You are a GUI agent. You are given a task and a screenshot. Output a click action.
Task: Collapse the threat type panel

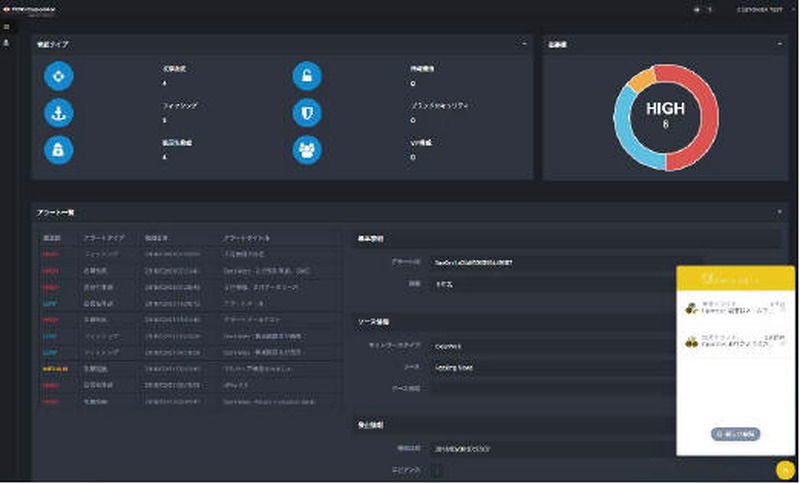click(524, 45)
